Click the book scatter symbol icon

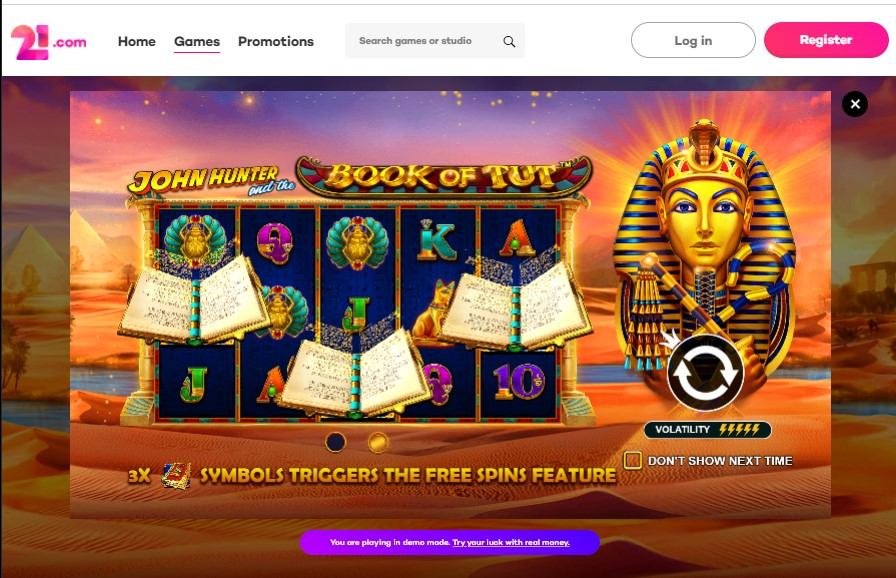(x=176, y=475)
